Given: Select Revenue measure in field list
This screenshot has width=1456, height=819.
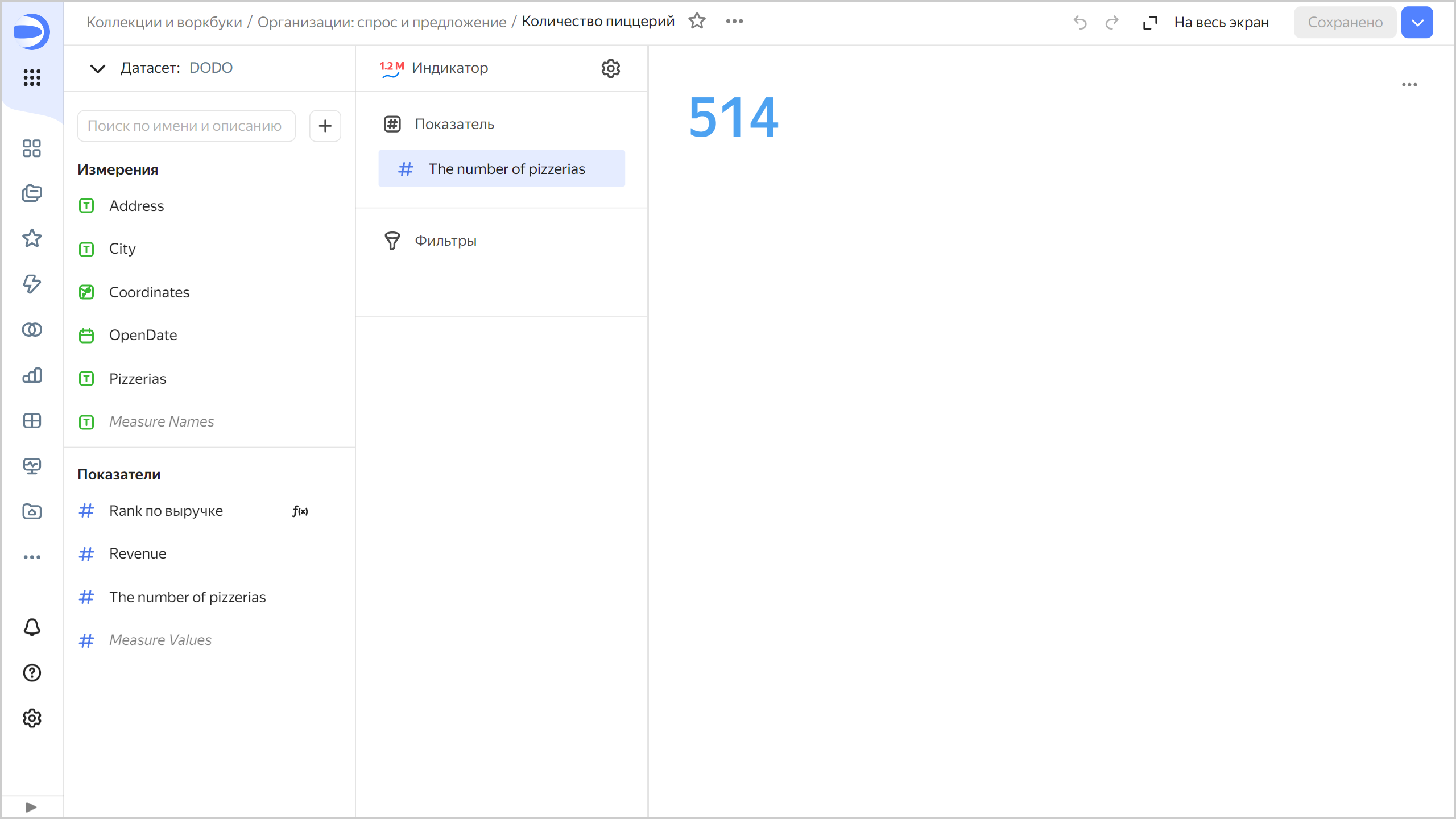Looking at the screenshot, I should click(138, 553).
